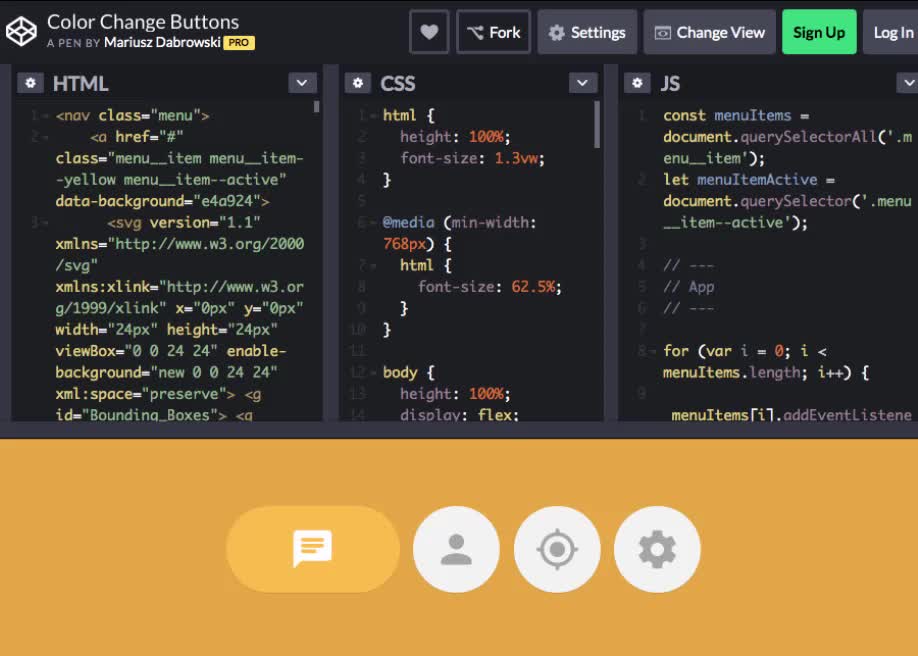Screen dimensions: 918x656
Task: Open JS editor settings gear
Action: [x=637, y=83]
